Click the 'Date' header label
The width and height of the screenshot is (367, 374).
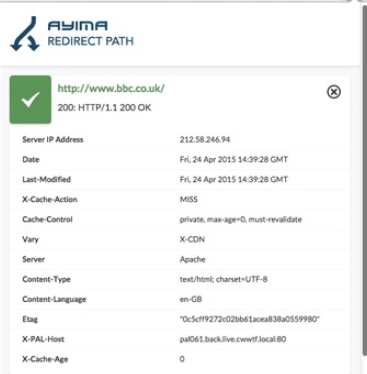31,159
